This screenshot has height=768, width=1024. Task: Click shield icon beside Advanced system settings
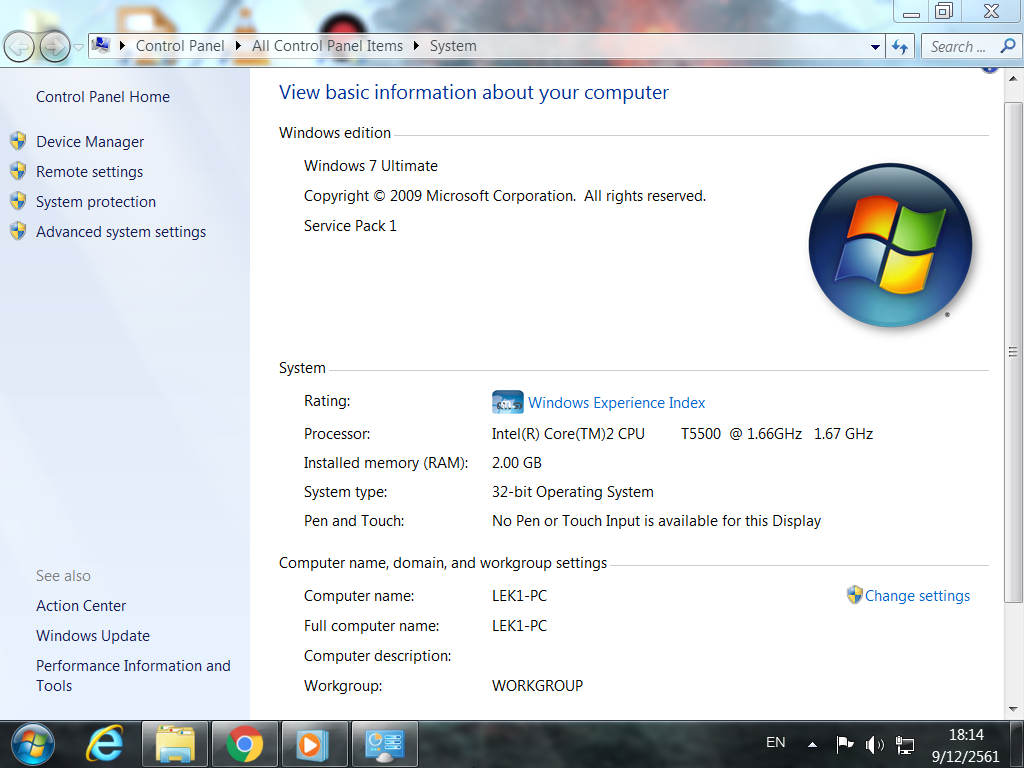pyautogui.click(x=18, y=231)
